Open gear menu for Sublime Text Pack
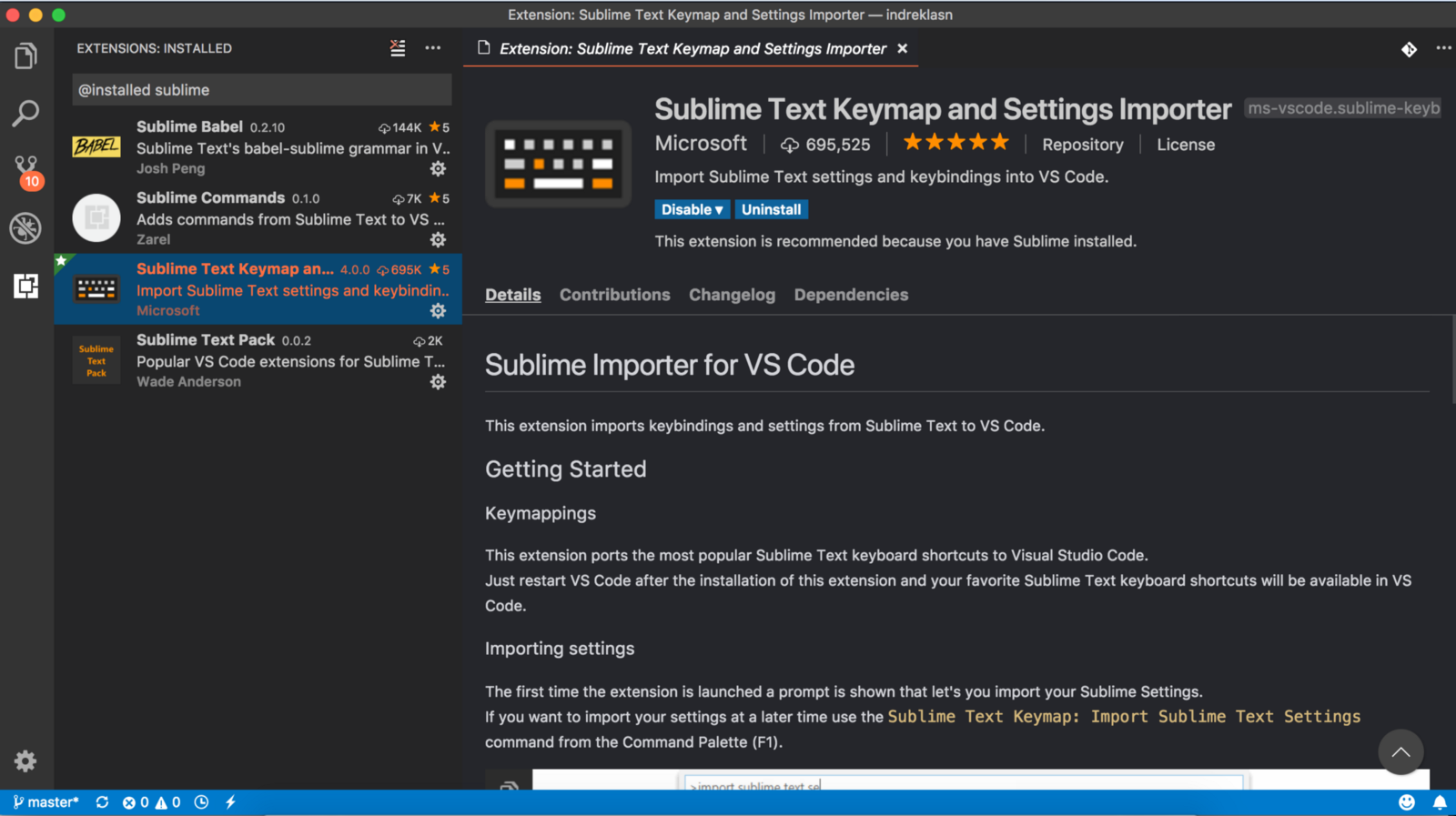Screen dimensions: 1456x816 coord(438,382)
